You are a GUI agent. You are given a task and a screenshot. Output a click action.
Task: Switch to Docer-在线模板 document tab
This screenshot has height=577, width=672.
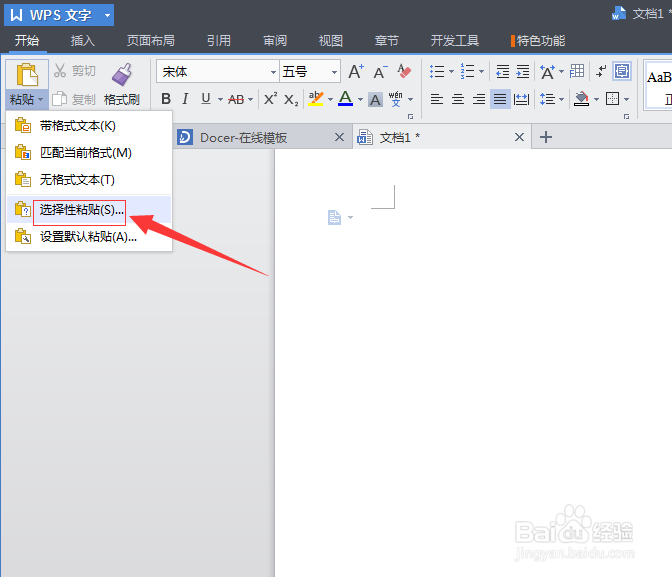tap(262, 137)
